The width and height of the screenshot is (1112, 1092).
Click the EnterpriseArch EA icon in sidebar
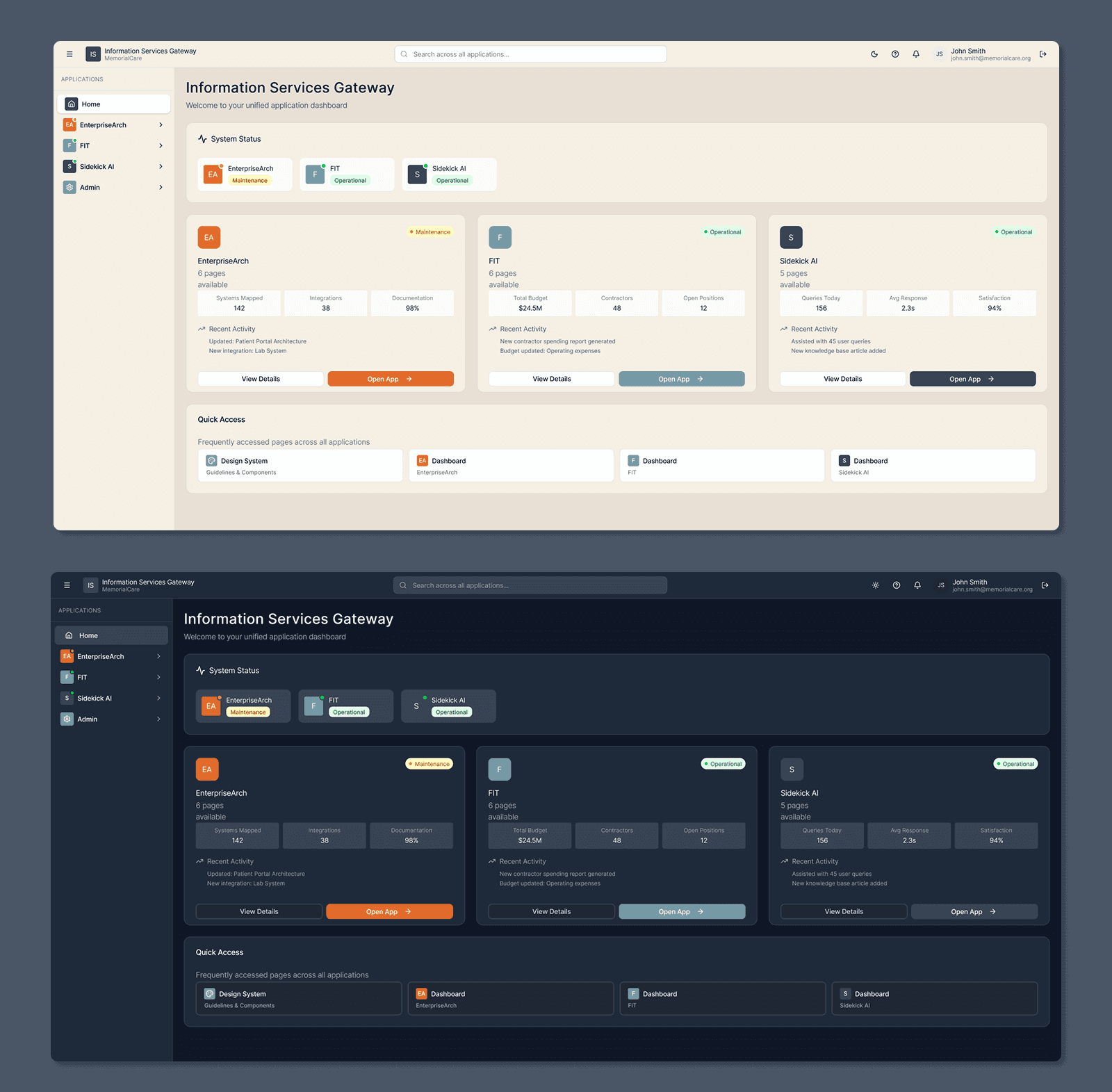tap(69, 124)
